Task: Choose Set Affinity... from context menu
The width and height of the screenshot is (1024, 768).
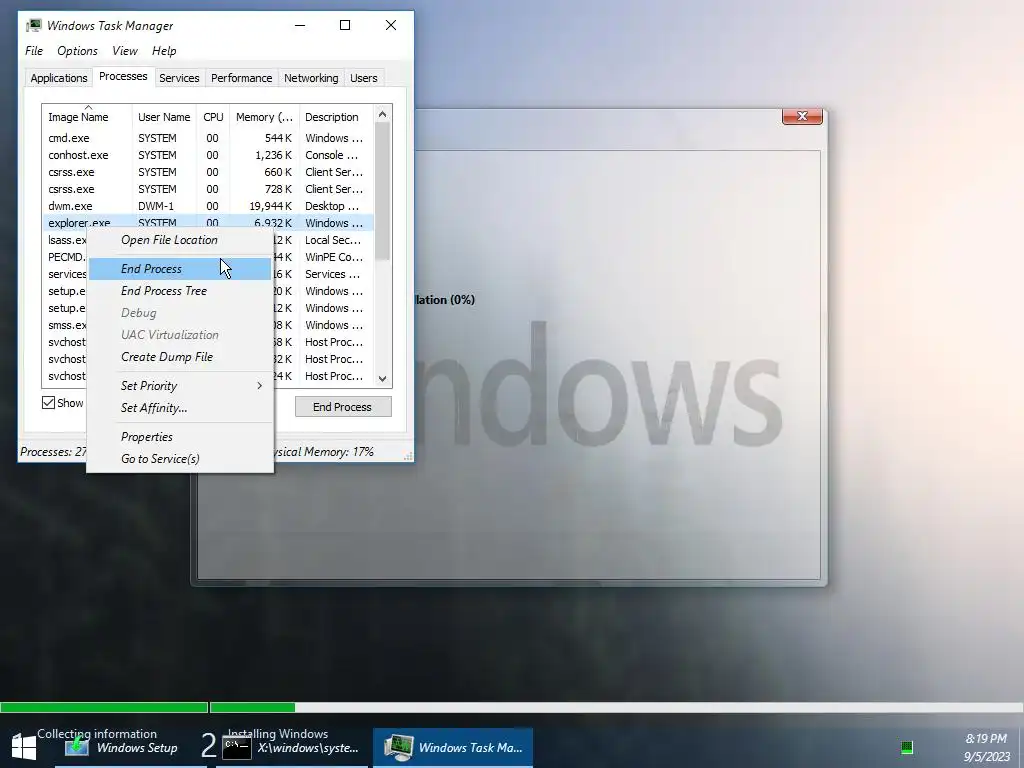Action: 180,408
